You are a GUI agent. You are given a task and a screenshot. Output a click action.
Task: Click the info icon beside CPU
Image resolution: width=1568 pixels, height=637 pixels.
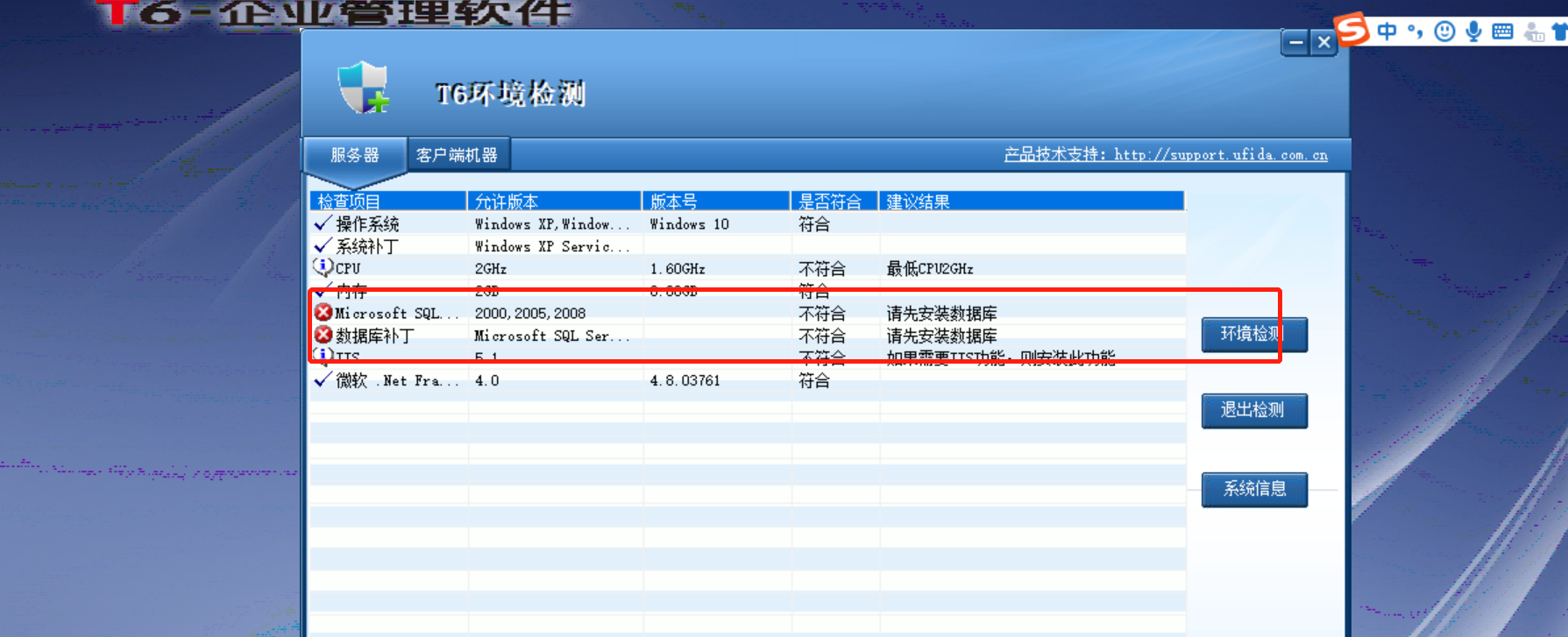[323, 266]
